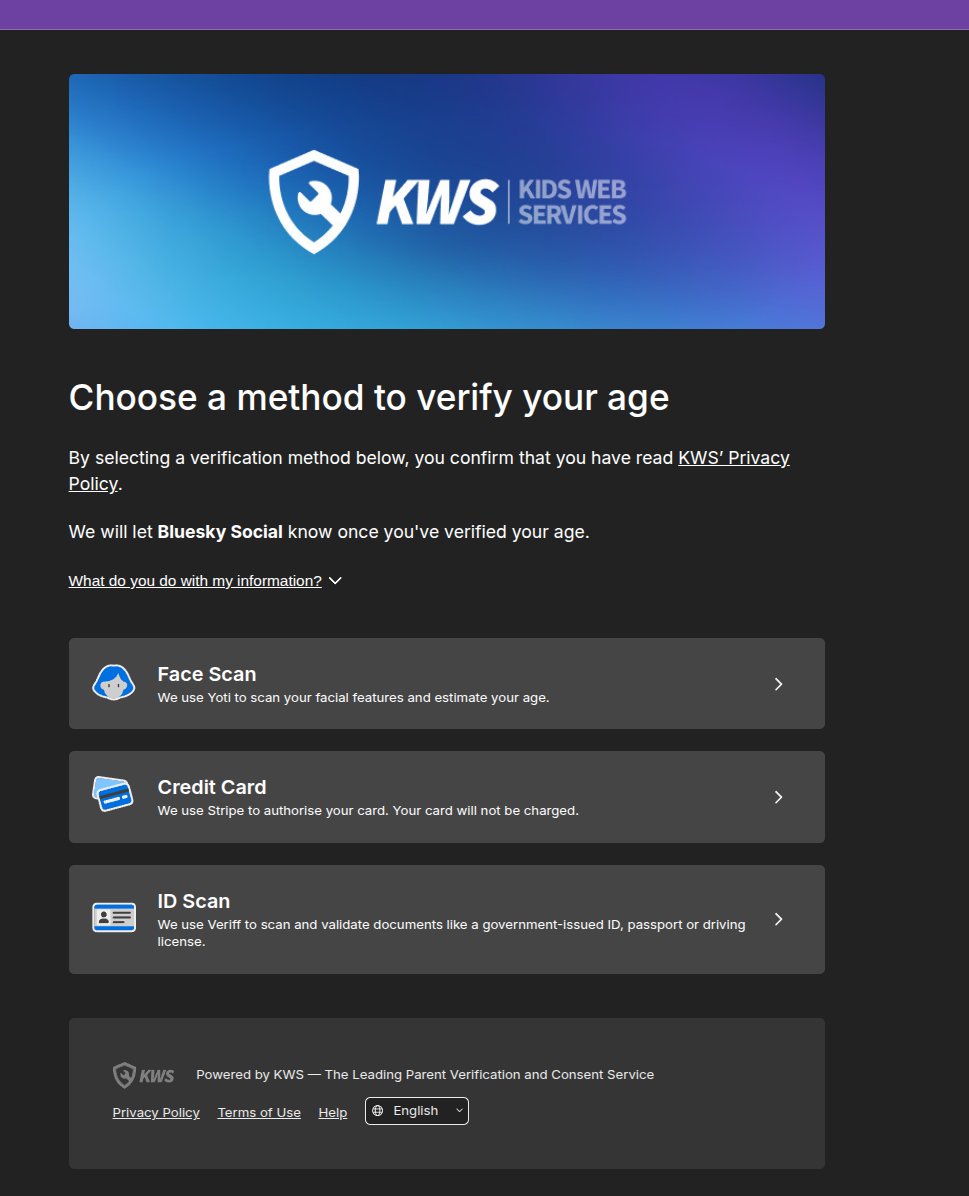Click 'Choose a method to verify your age' heading
The height and width of the screenshot is (1196, 969).
coord(369,398)
